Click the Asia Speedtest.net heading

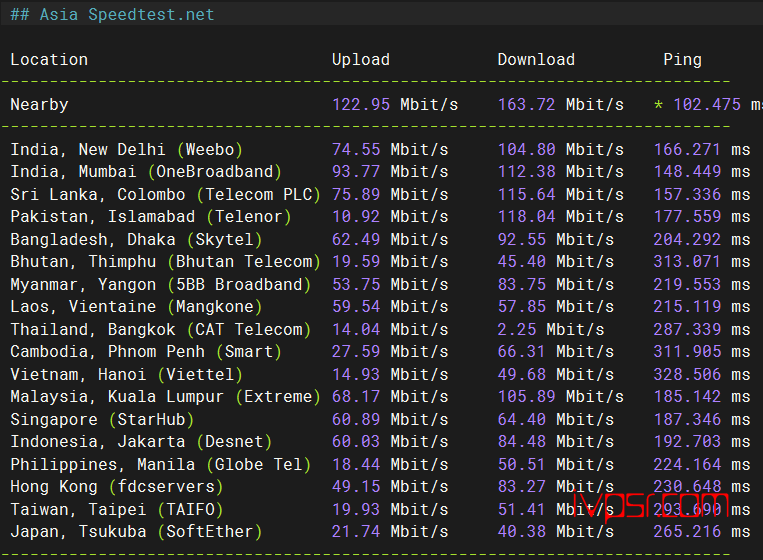(x=112, y=15)
